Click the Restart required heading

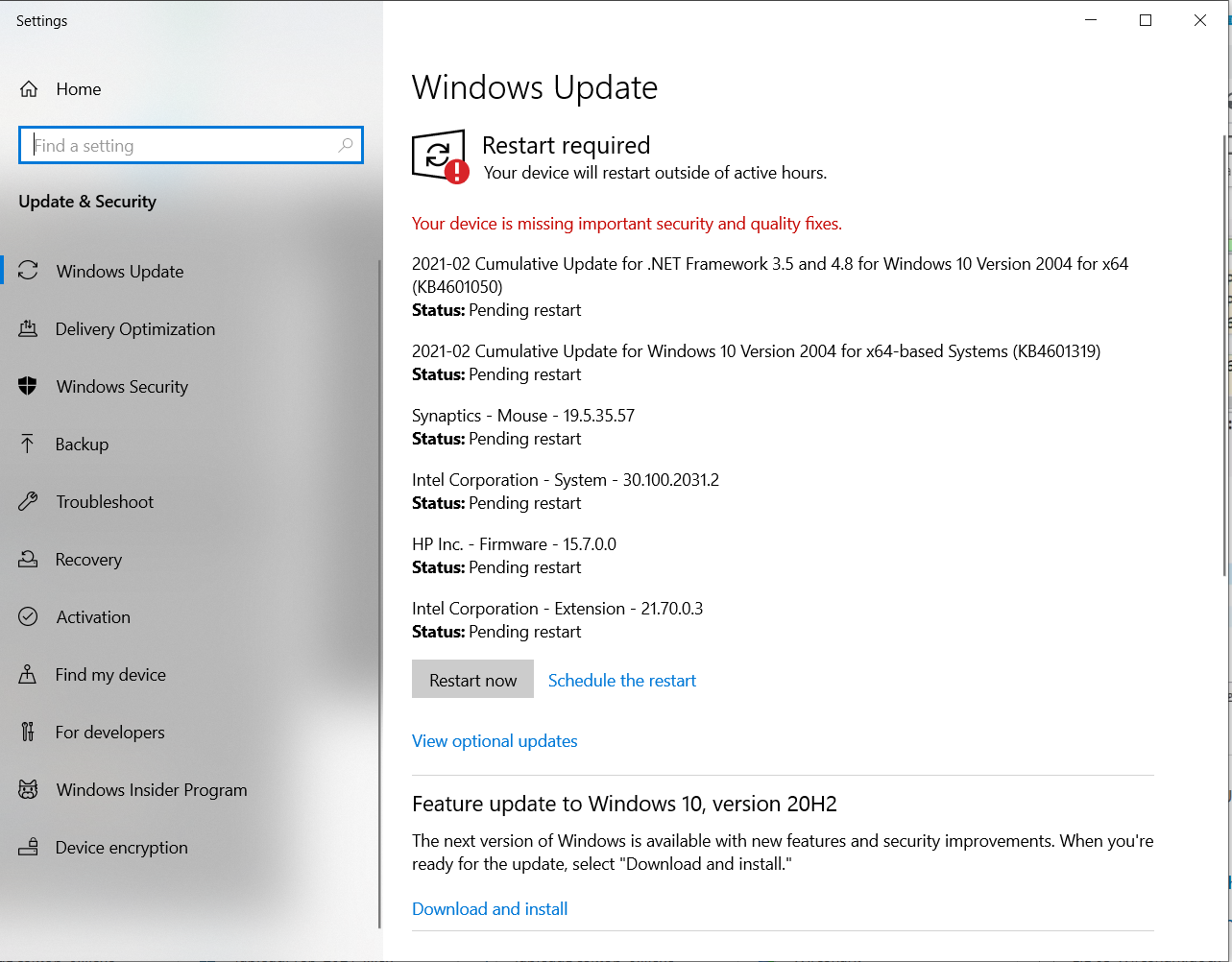[x=567, y=145]
